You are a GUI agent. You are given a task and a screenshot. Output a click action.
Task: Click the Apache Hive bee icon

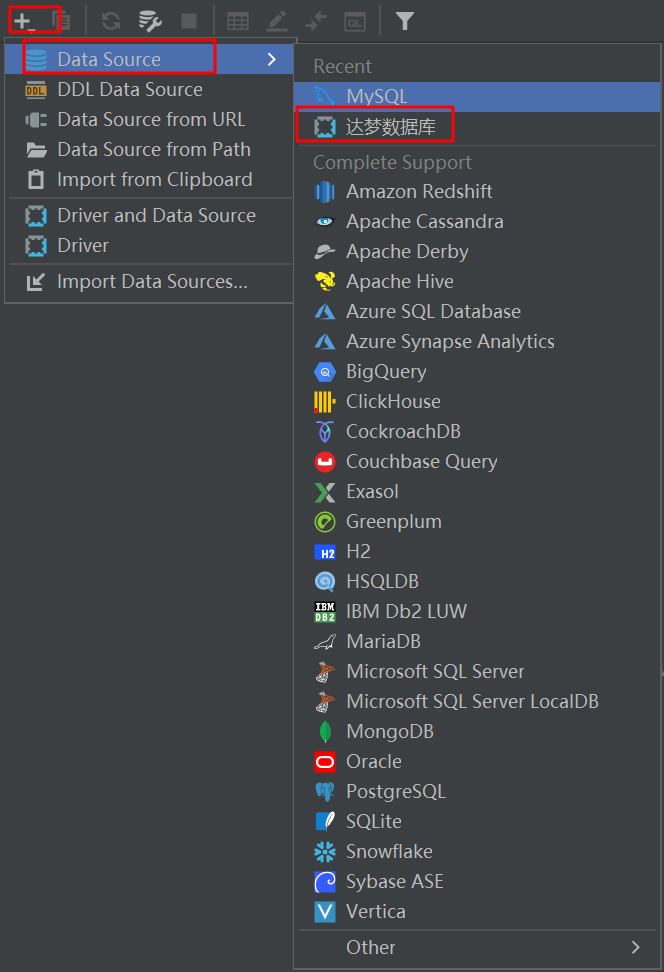[325, 281]
